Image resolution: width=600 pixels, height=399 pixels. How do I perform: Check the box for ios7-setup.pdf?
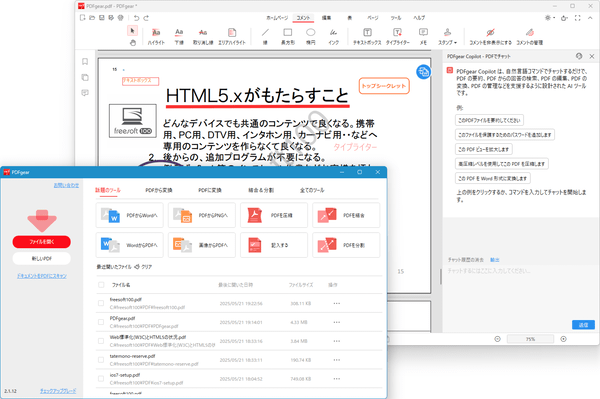pyautogui.click(x=101, y=379)
